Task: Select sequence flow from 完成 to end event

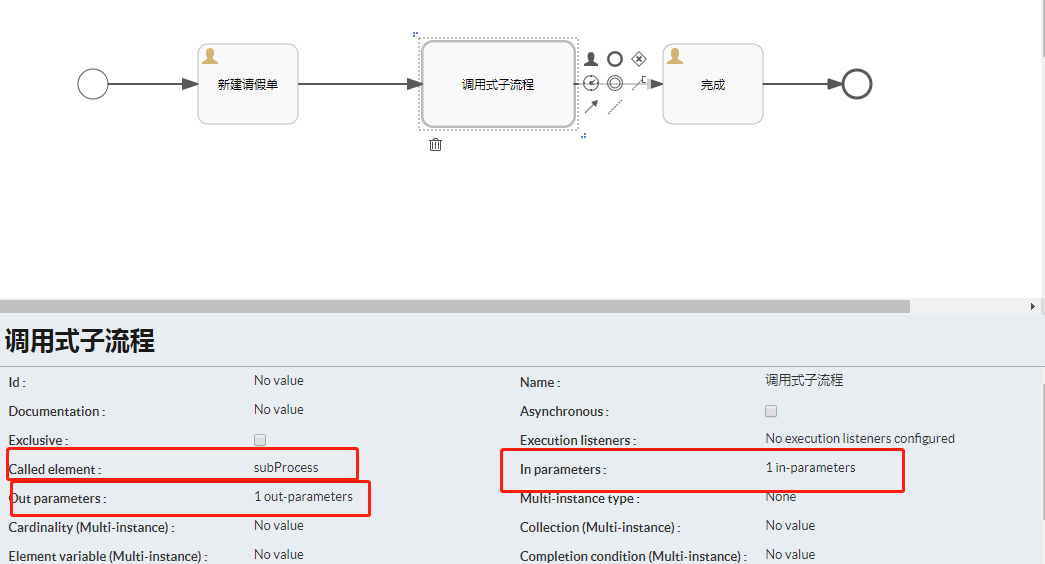Action: point(802,84)
